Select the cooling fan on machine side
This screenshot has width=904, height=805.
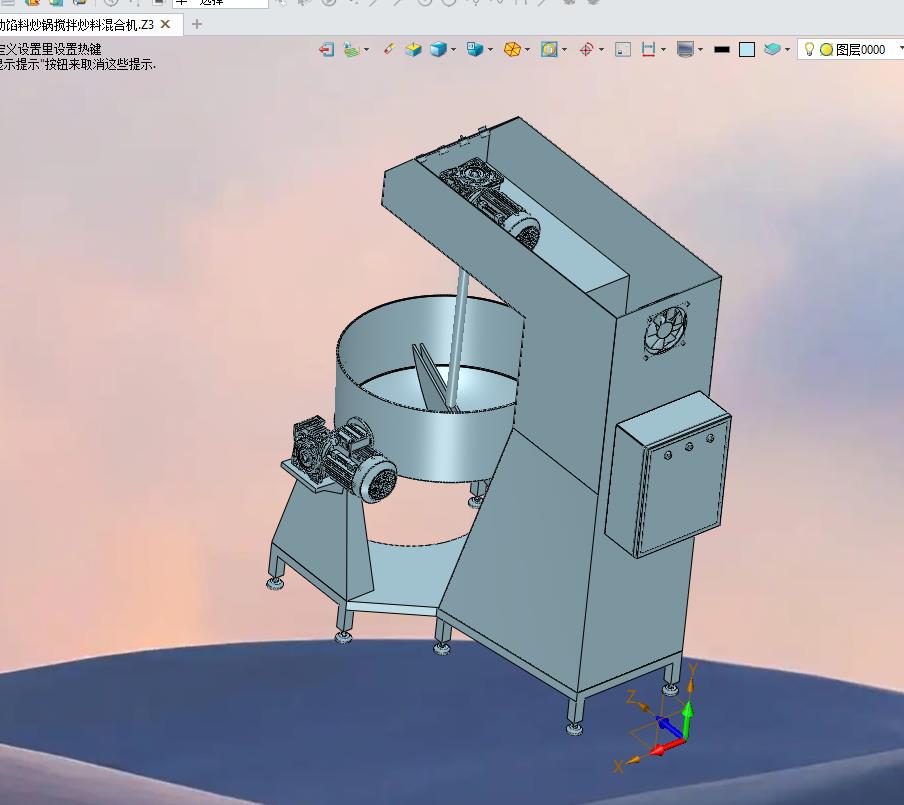(x=666, y=331)
